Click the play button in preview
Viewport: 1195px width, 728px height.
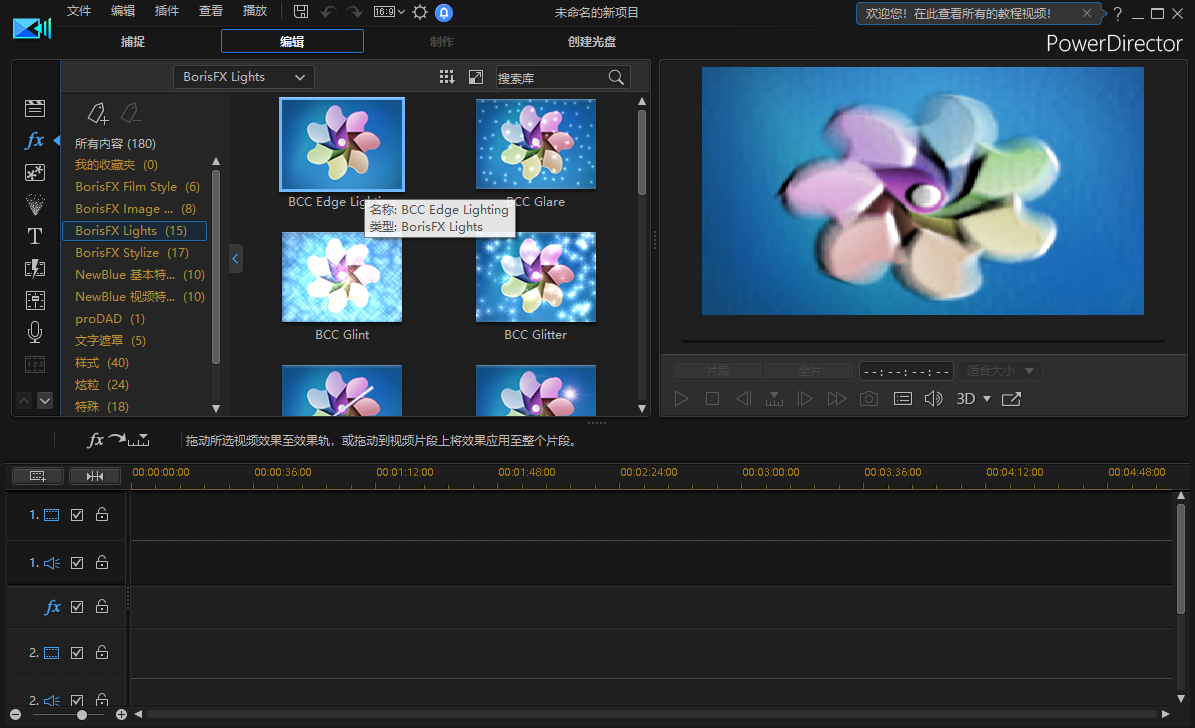point(681,399)
